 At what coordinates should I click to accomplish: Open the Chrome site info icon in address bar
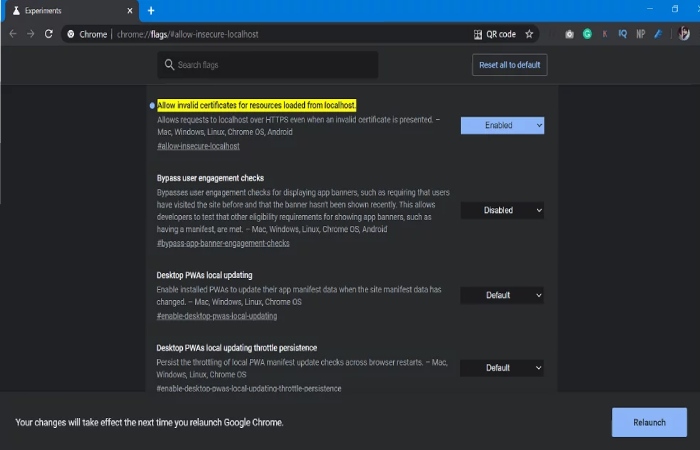(x=71, y=34)
